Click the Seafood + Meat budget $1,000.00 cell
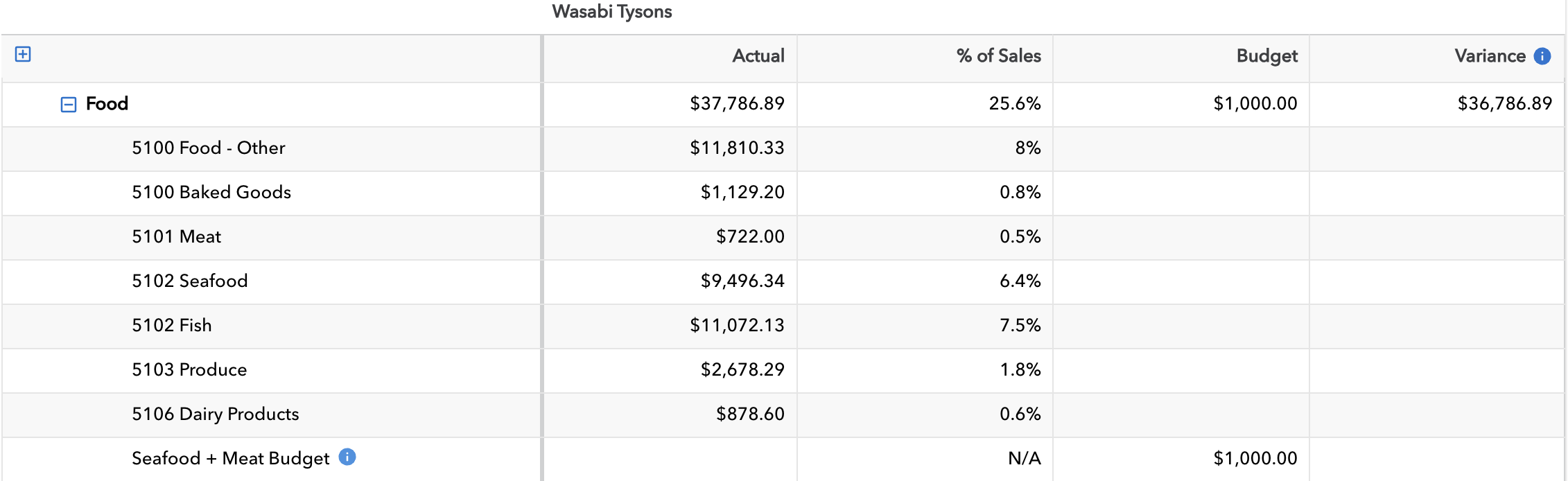Image resolution: width=1568 pixels, height=481 pixels. pyautogui.click(x=1255, y=459)
